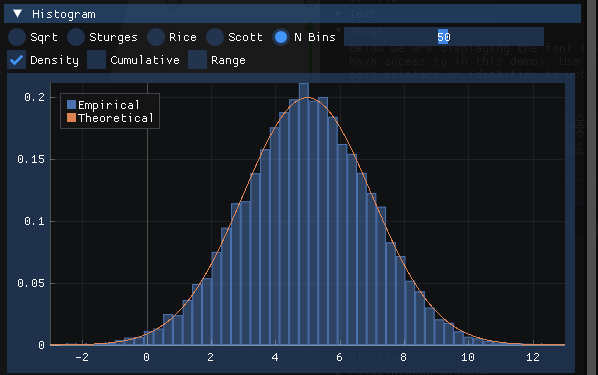Select the Sqrt binning radio button
Image resolution: width=598 pixels, height=375 pixels.
pyautogui.click(x=17, y=37)
